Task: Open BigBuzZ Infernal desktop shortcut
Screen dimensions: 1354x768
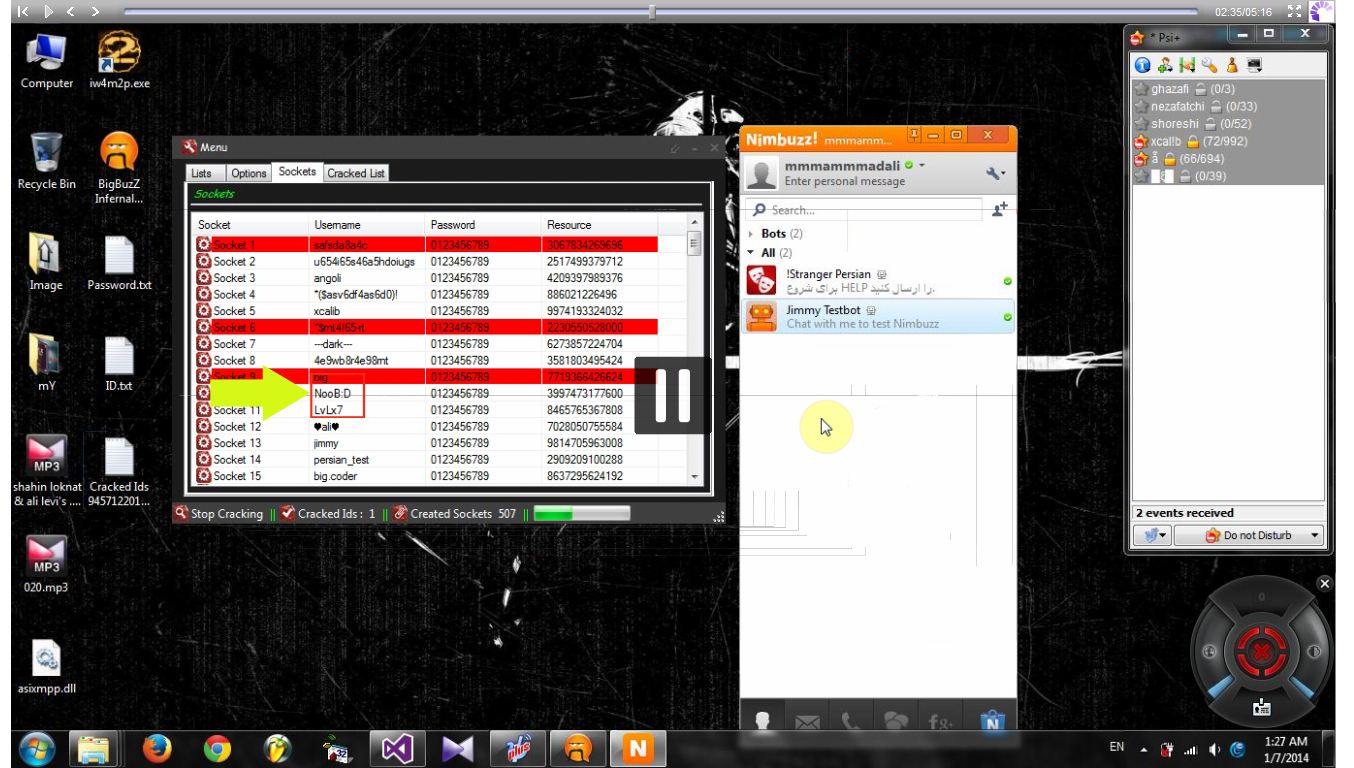Action: click(119, 168)
